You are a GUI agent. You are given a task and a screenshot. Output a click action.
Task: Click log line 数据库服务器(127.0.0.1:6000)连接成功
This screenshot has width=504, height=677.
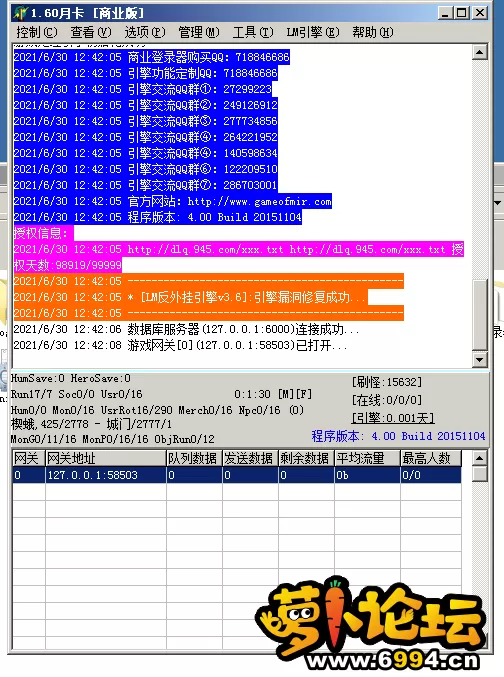(x=187, y=329)
